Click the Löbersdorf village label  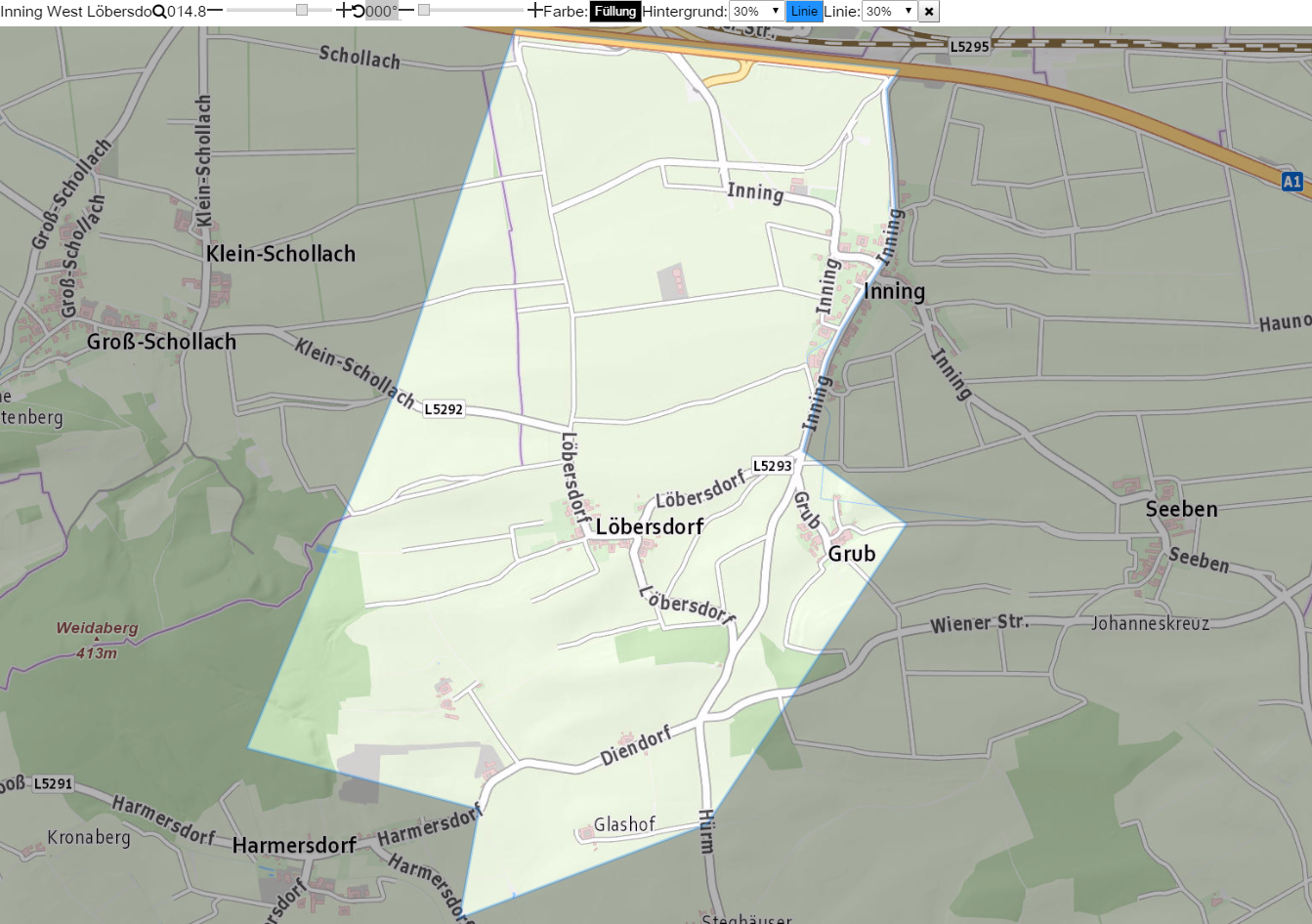(650, 526)
